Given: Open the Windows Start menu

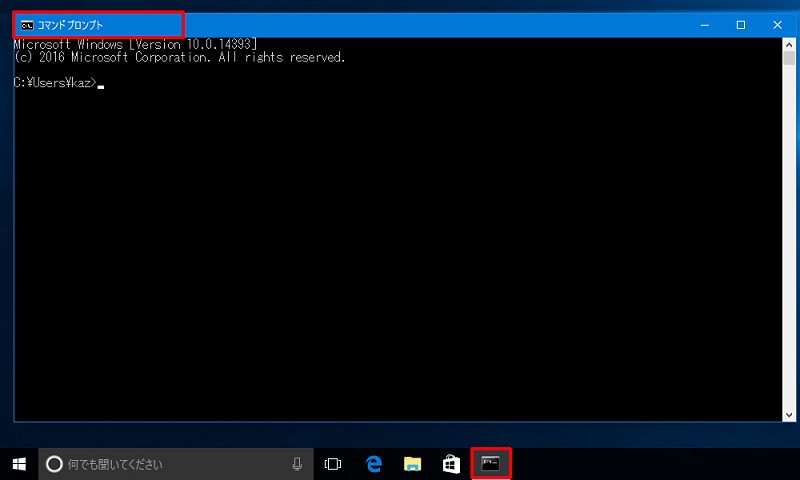Looking at the screenshot, I should click(19, 464).
